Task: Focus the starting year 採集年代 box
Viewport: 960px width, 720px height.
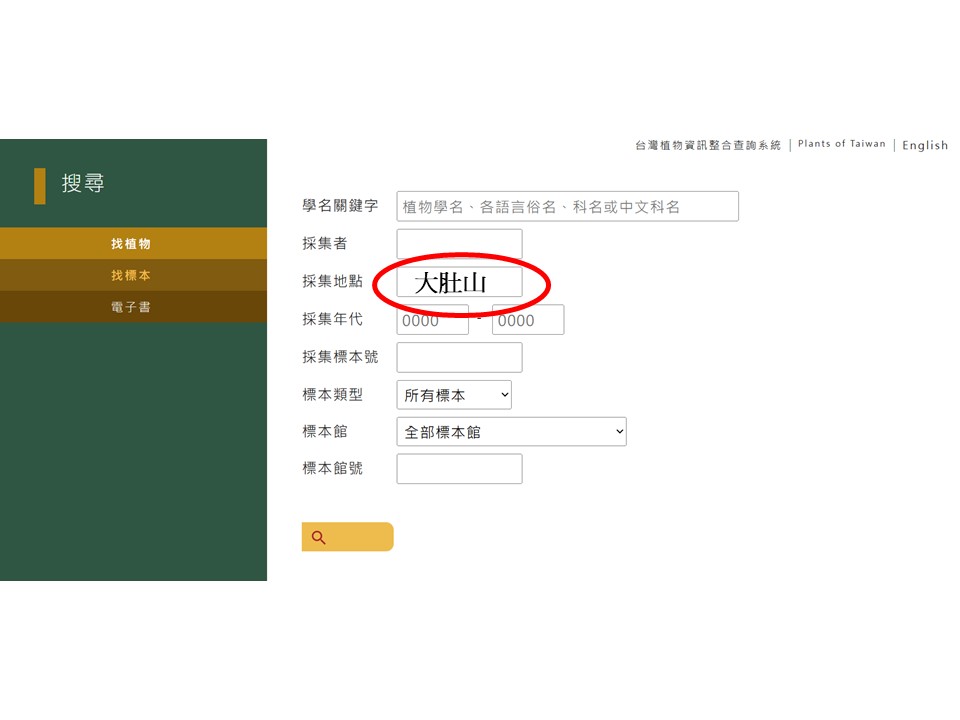Action: pos(432,320)
